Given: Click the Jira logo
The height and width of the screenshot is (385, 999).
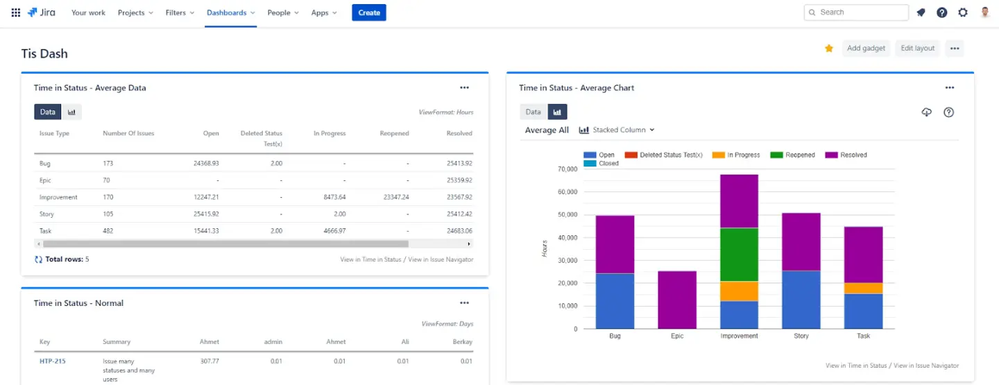Looking at the screenshot, I should point(41,12).
